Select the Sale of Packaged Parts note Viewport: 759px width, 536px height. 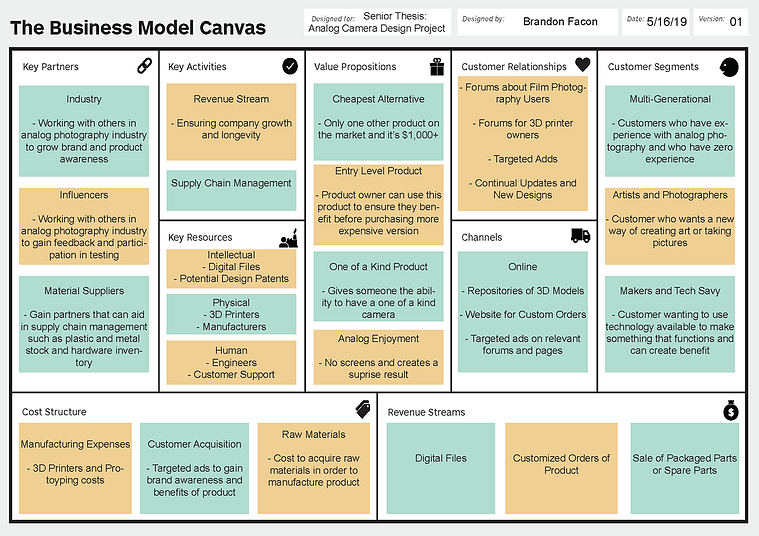coord(684,468)
